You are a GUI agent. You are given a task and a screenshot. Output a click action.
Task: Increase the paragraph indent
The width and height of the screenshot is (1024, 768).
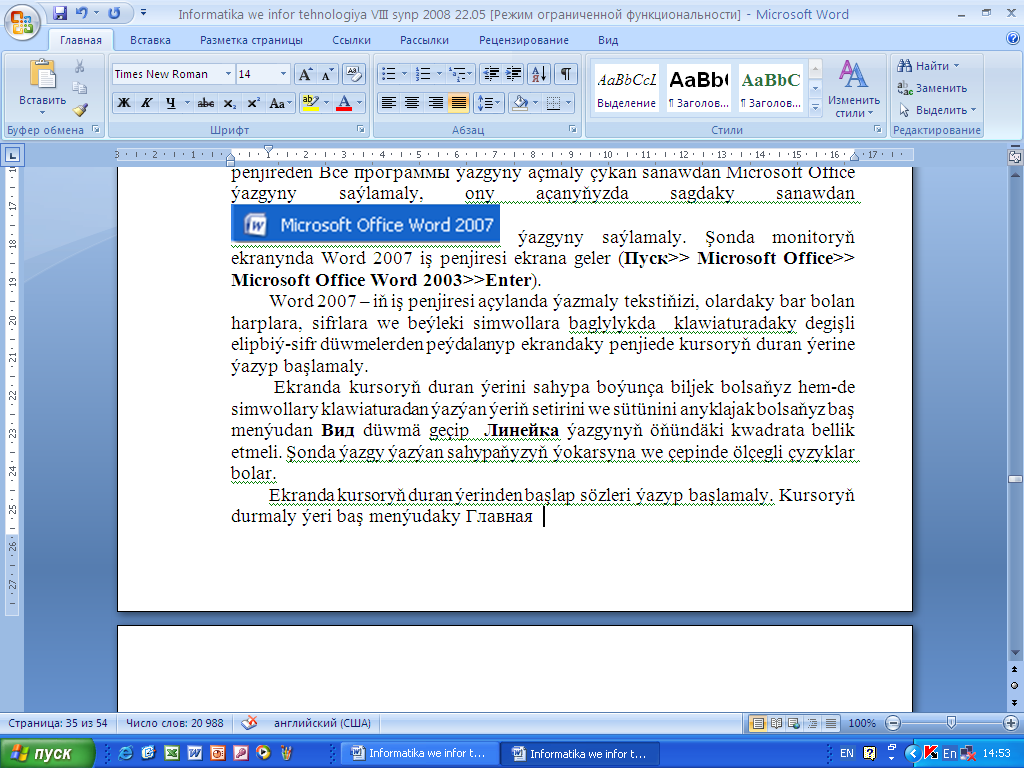pos(513,74)
